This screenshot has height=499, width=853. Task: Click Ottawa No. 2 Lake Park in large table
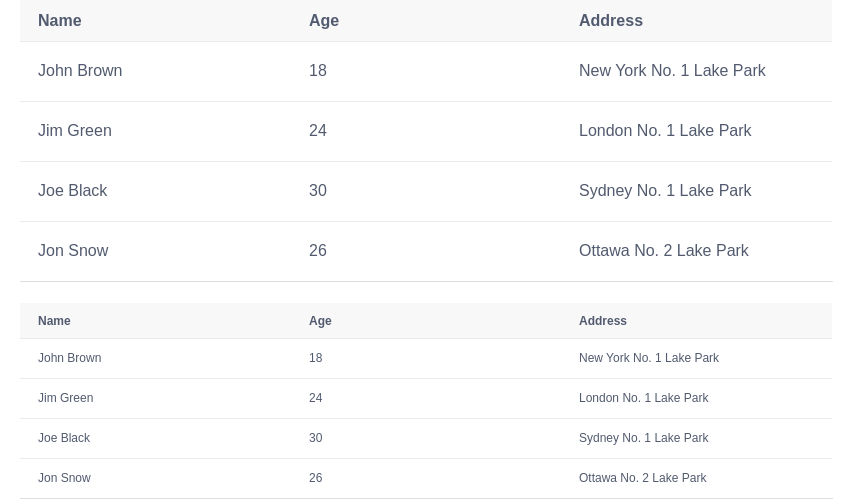663,251
